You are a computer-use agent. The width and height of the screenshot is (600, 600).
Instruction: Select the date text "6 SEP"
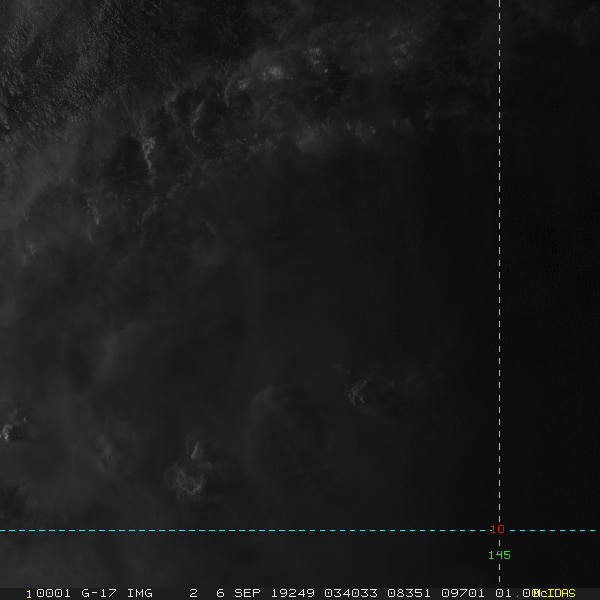coord(238,593)
